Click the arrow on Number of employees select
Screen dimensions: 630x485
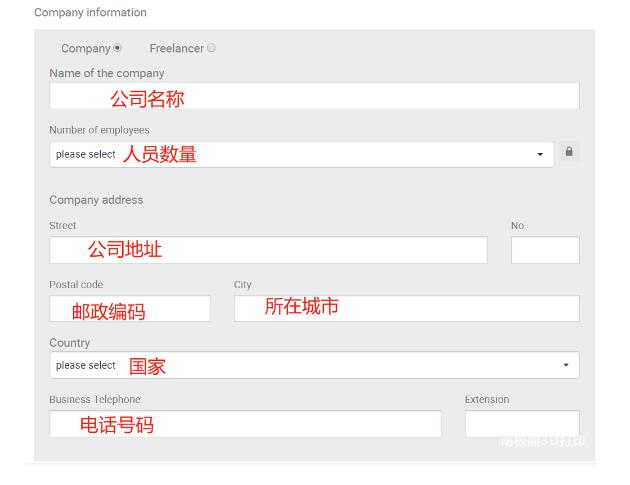pos(540,155)
